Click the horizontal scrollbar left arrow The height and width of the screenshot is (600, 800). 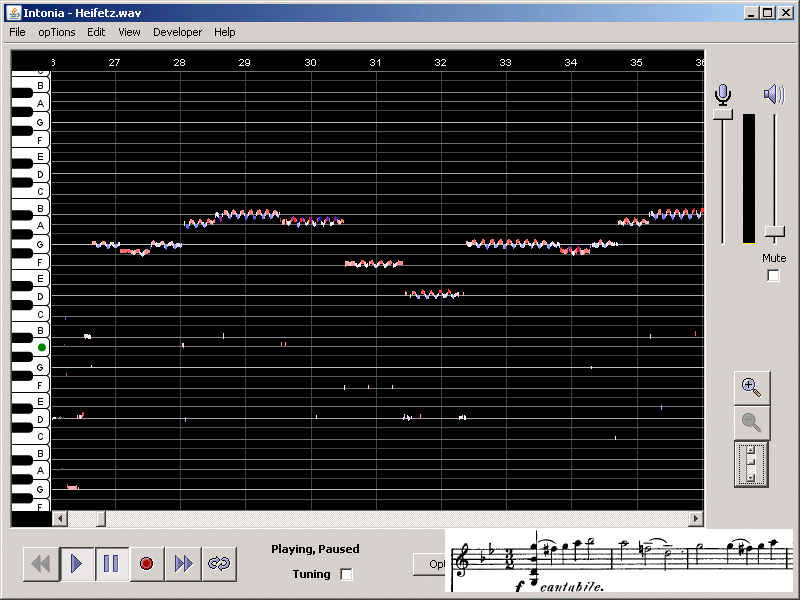(x=60, y=519)
